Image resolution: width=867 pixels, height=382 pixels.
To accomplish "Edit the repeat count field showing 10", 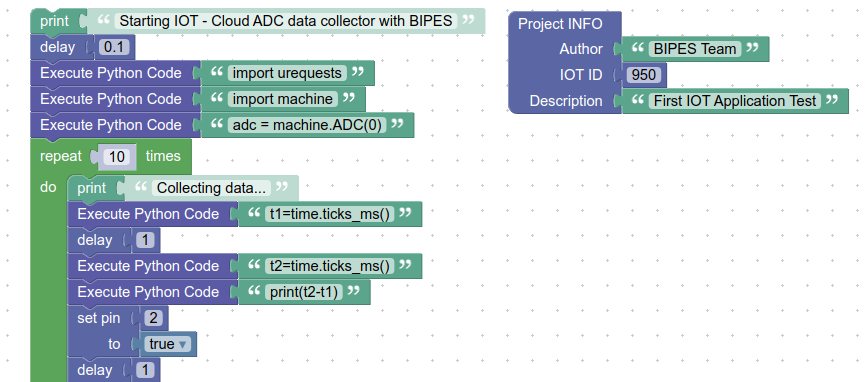I will pos(117,157).
